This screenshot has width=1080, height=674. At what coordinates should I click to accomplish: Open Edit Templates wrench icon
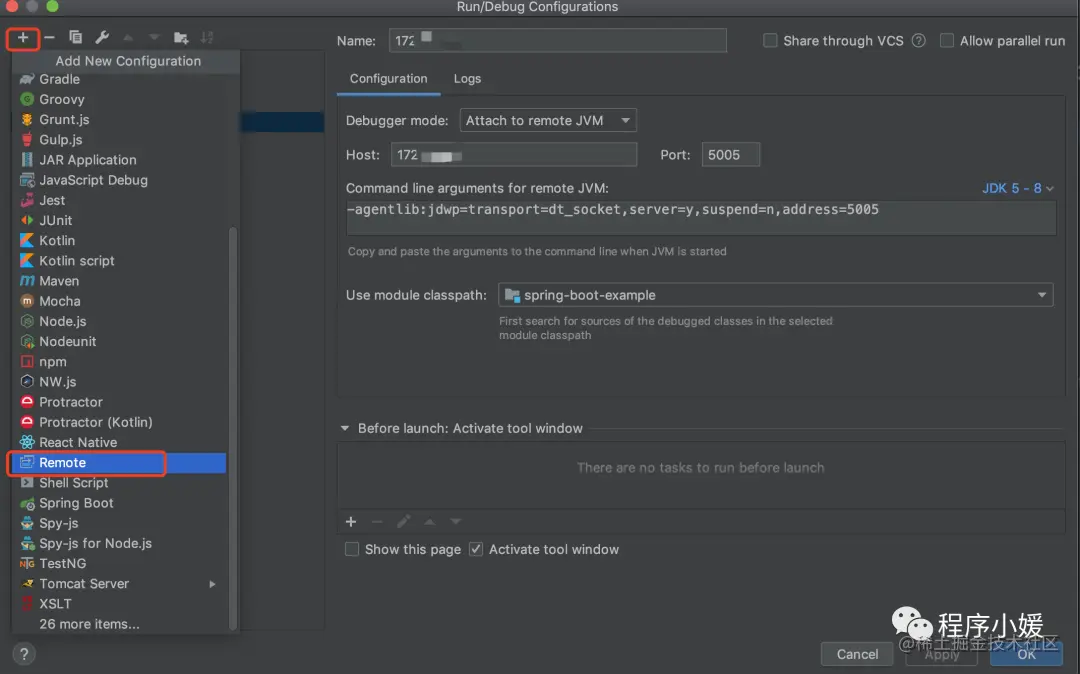coord(102,38)
